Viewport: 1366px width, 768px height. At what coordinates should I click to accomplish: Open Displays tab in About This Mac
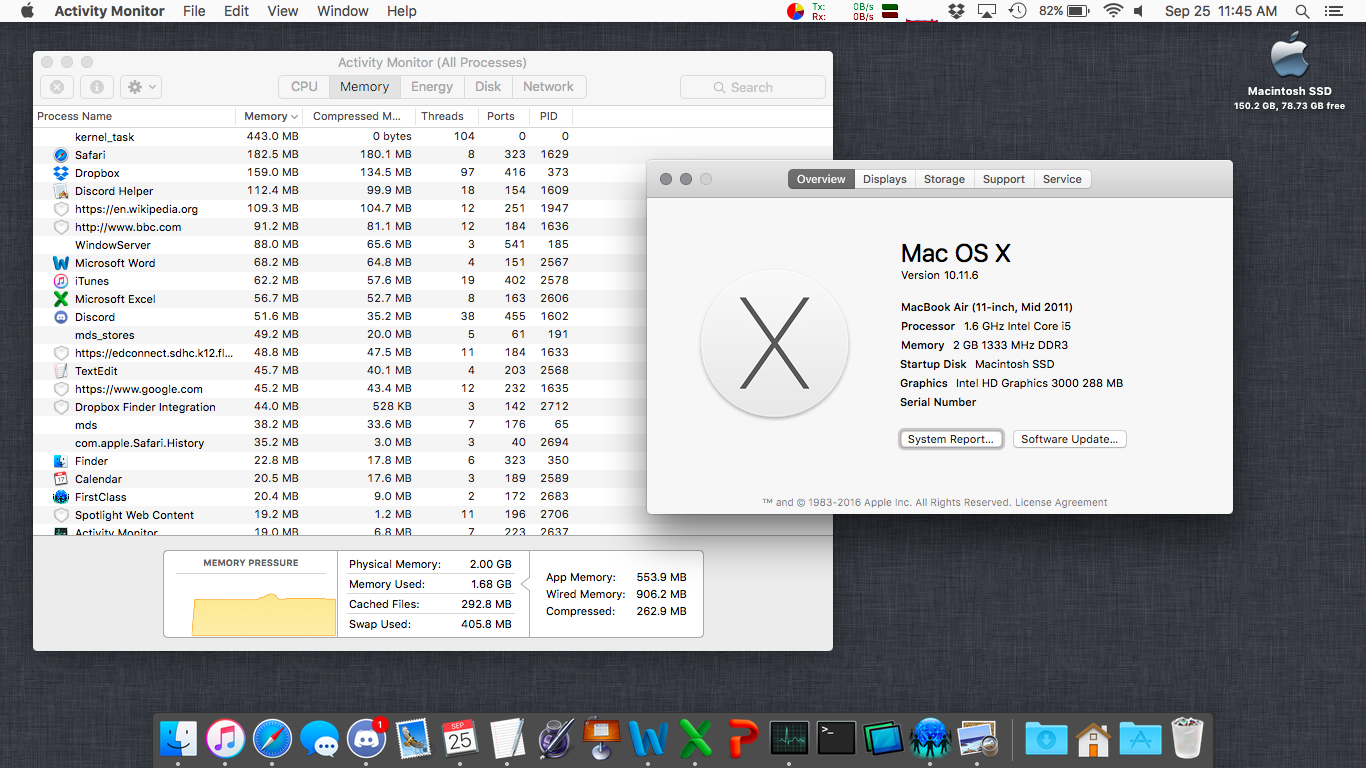click(x=884, y=179)
